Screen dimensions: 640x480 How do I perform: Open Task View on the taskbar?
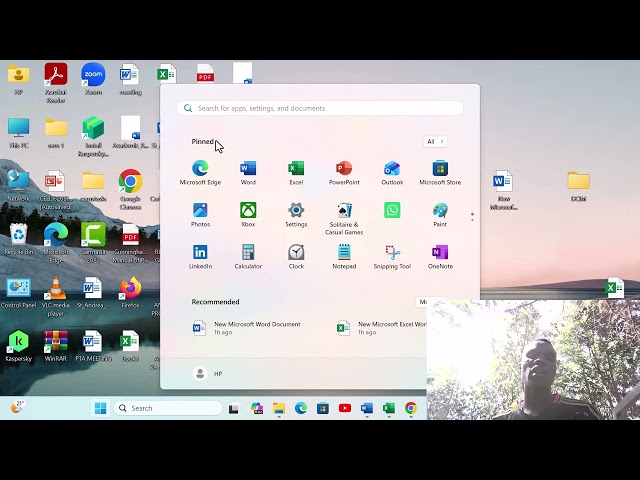coord(233,408)
